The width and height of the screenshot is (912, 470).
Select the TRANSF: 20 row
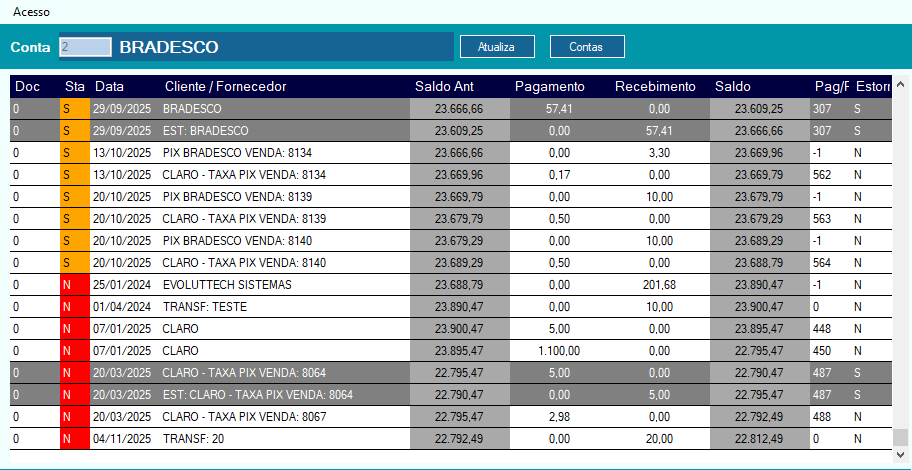click(x=451, y=439)
